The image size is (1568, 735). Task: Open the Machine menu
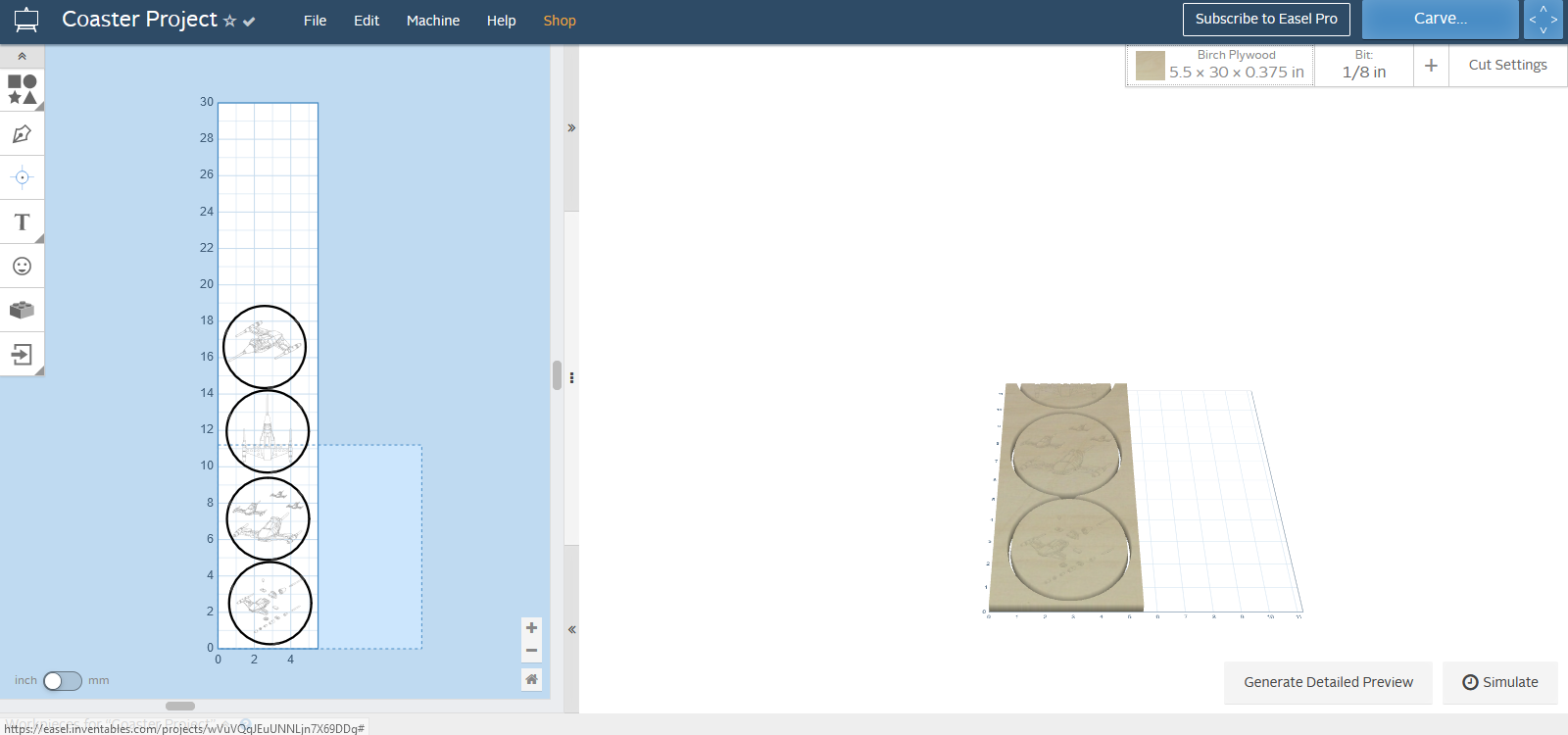coord(433,21)
